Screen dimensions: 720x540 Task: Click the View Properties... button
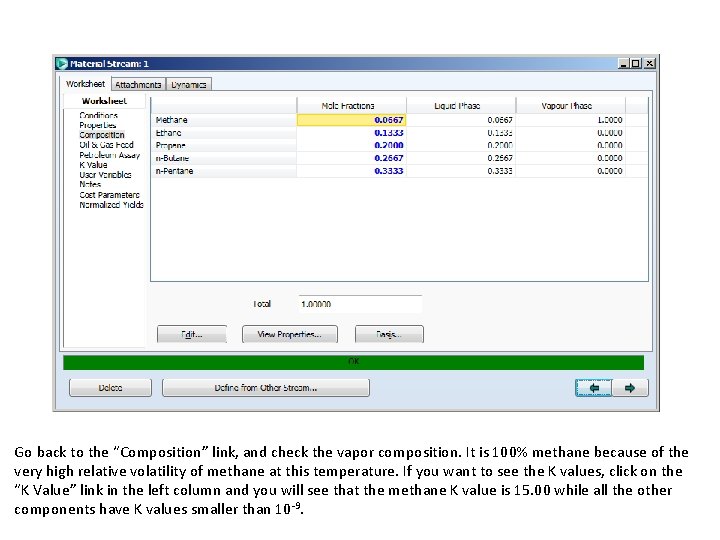pos(289,334)
